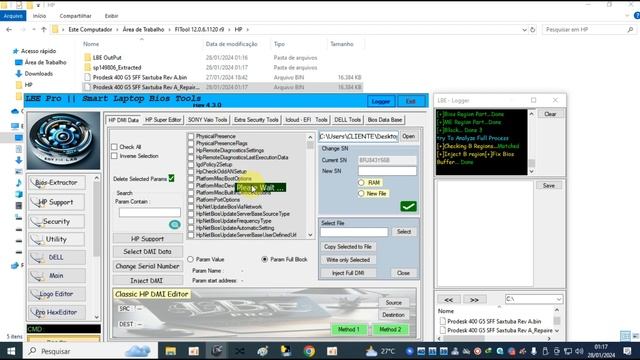
Task: Go up one folder in Explorer
Action: click(x=44, y=29)
